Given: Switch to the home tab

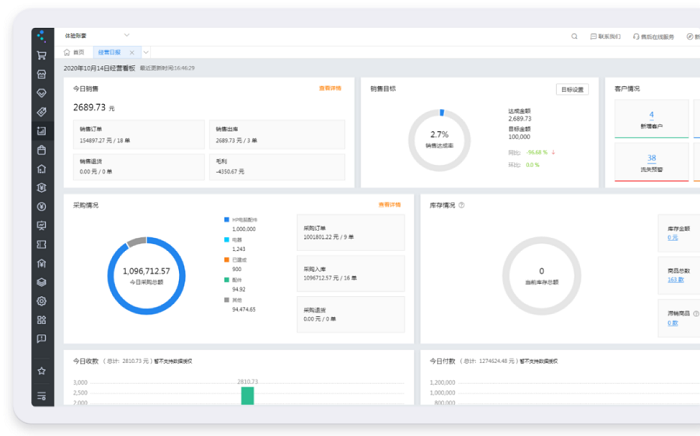Looking at the screenshot, I should tap(74, 53).
